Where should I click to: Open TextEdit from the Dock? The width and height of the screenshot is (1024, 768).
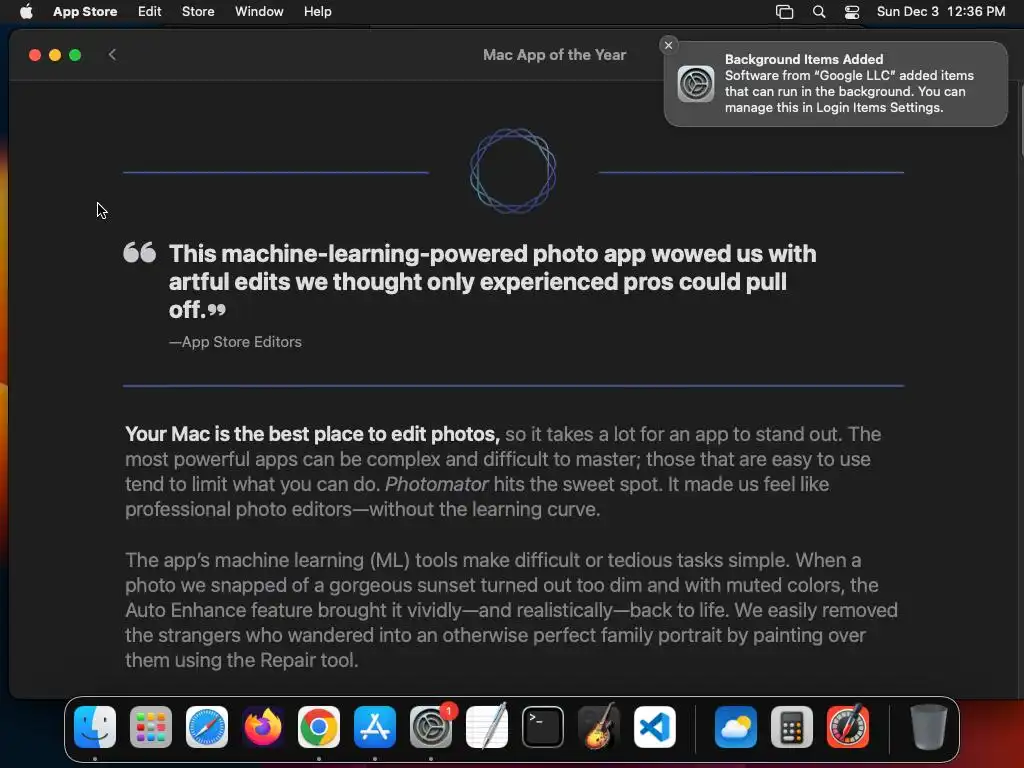(x=487, y=726)
